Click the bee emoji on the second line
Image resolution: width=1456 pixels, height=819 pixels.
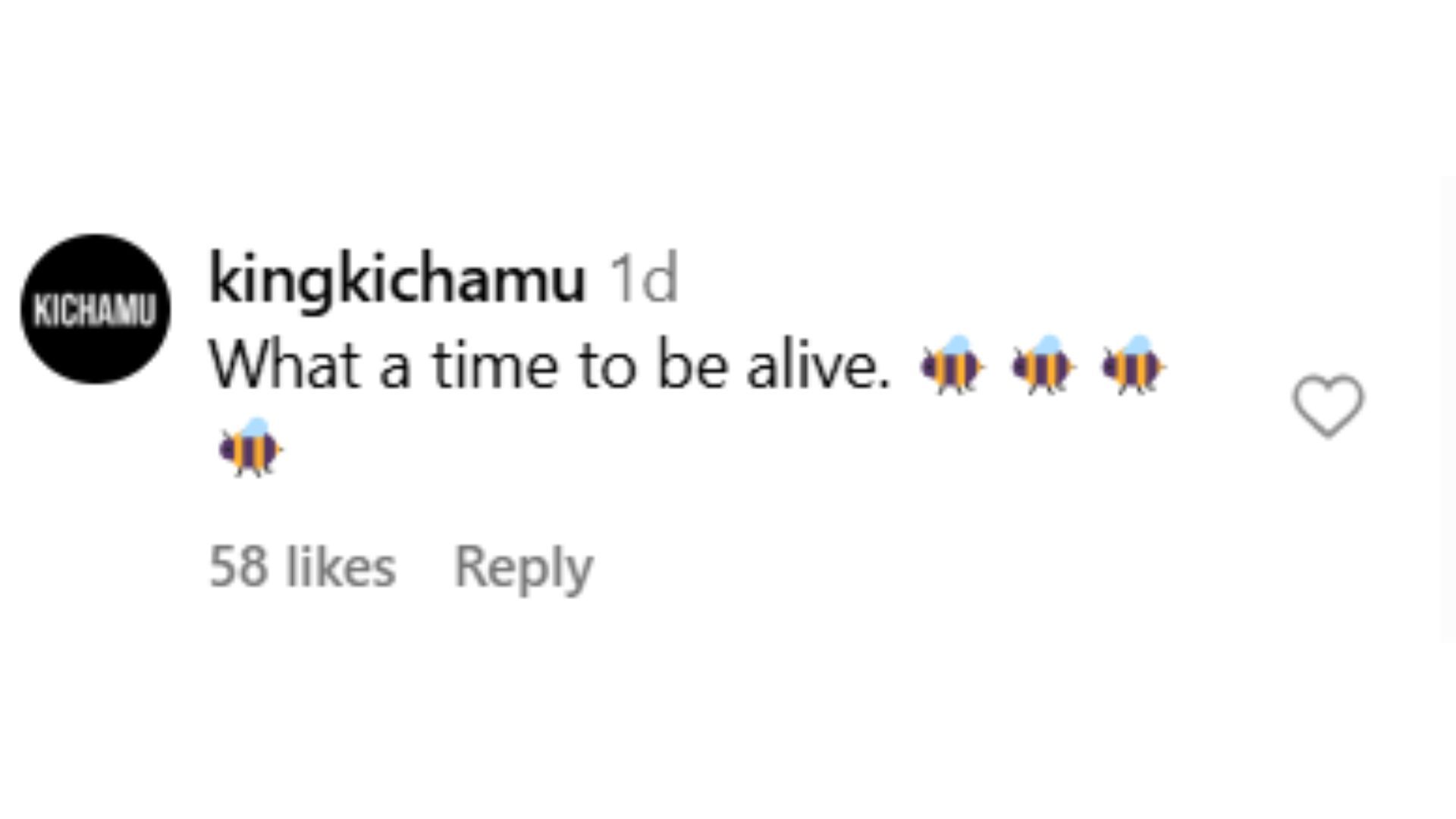pyautogui.click(x=250, y=447)
